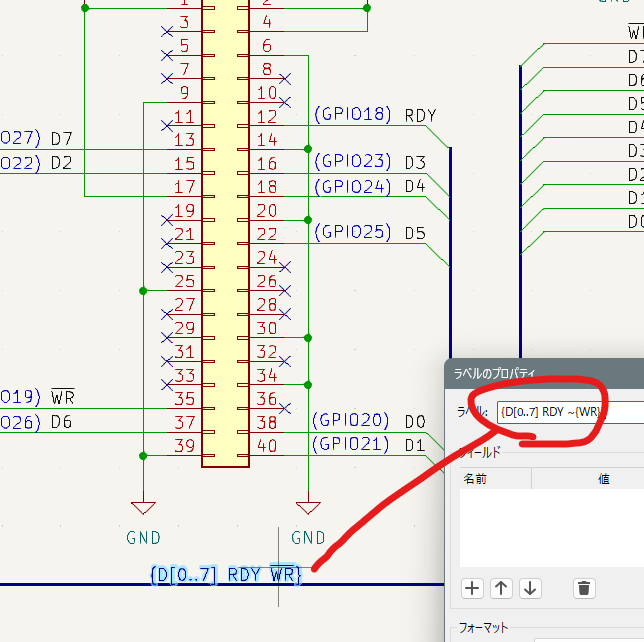The height and width of the screenshot is (642, 644).
Task: Click the 値 column header
Action: (x=604, y=479)
